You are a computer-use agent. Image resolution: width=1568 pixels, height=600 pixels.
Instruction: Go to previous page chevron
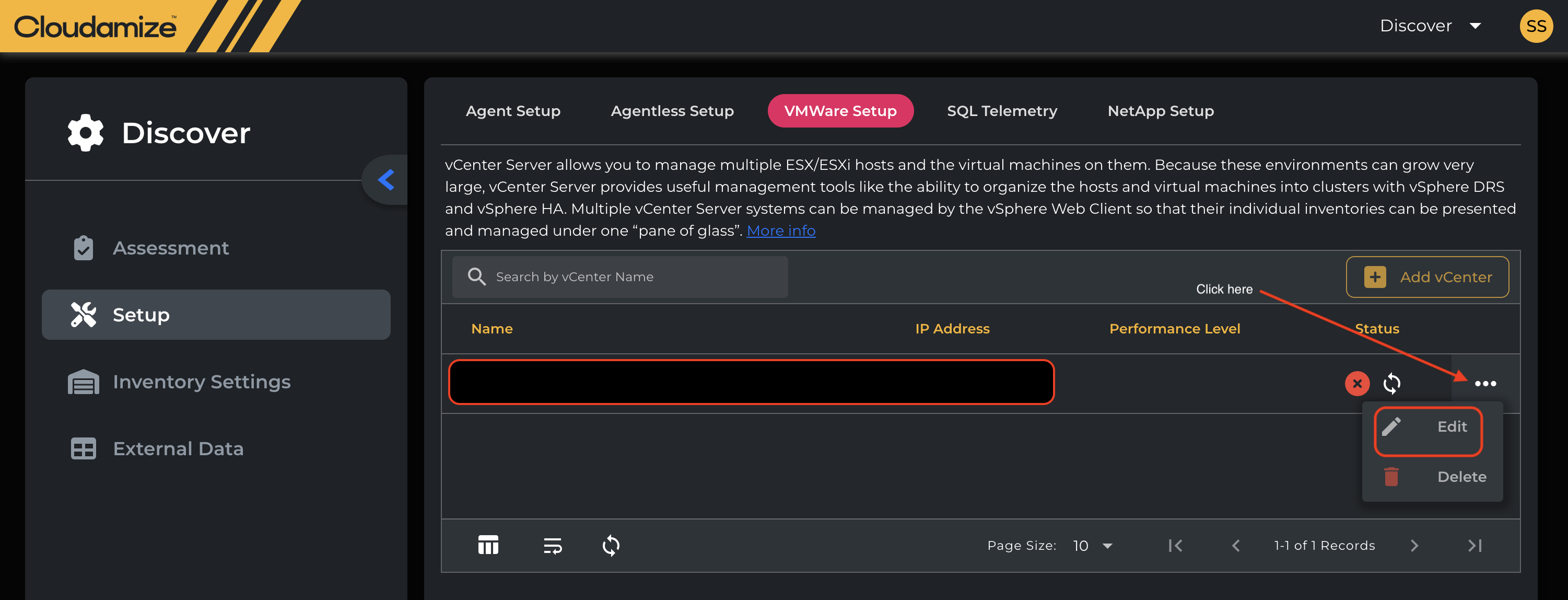click(x=1236, y=545)
